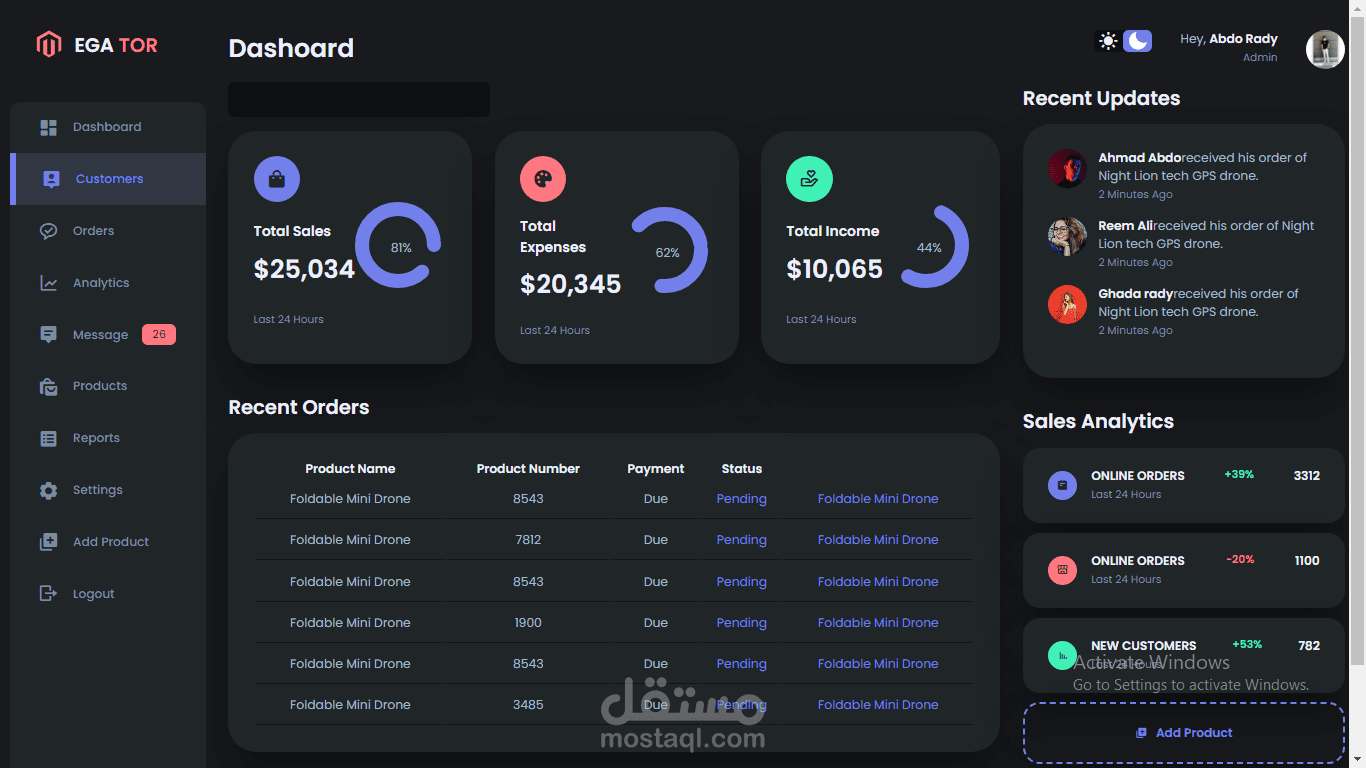Click the Analytics line chart icon
1366x768 pixels.
(x=48, y=283)
